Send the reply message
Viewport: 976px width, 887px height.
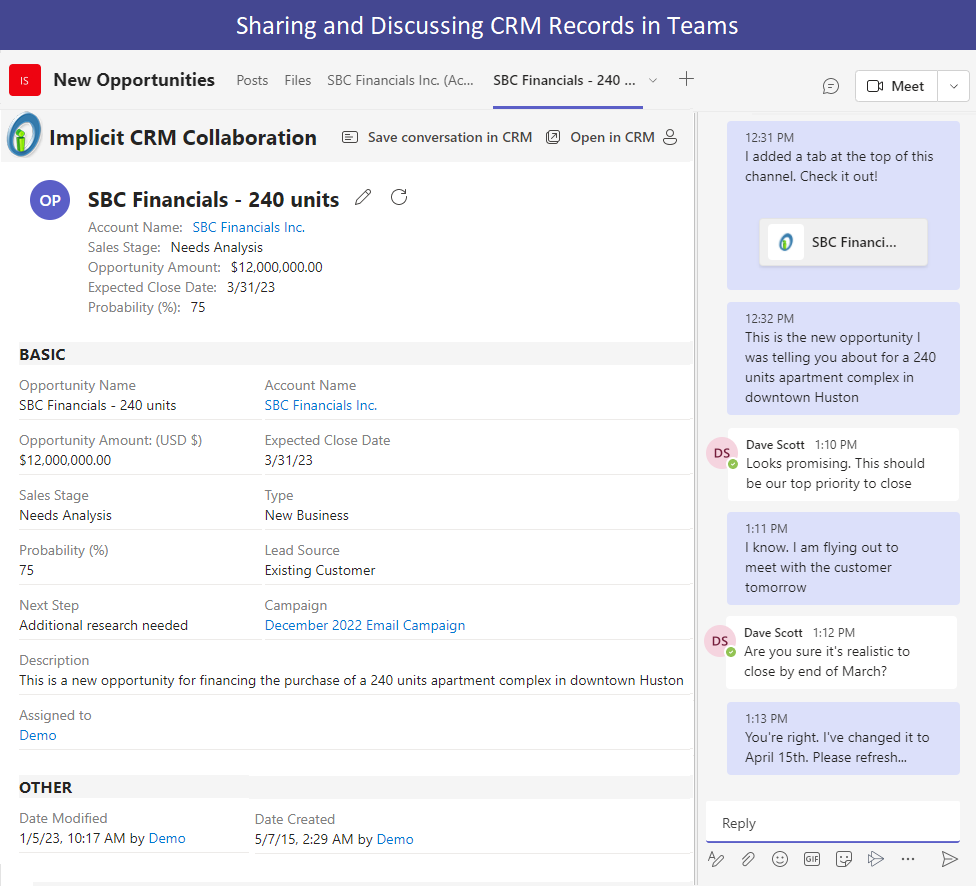[949, 859]
